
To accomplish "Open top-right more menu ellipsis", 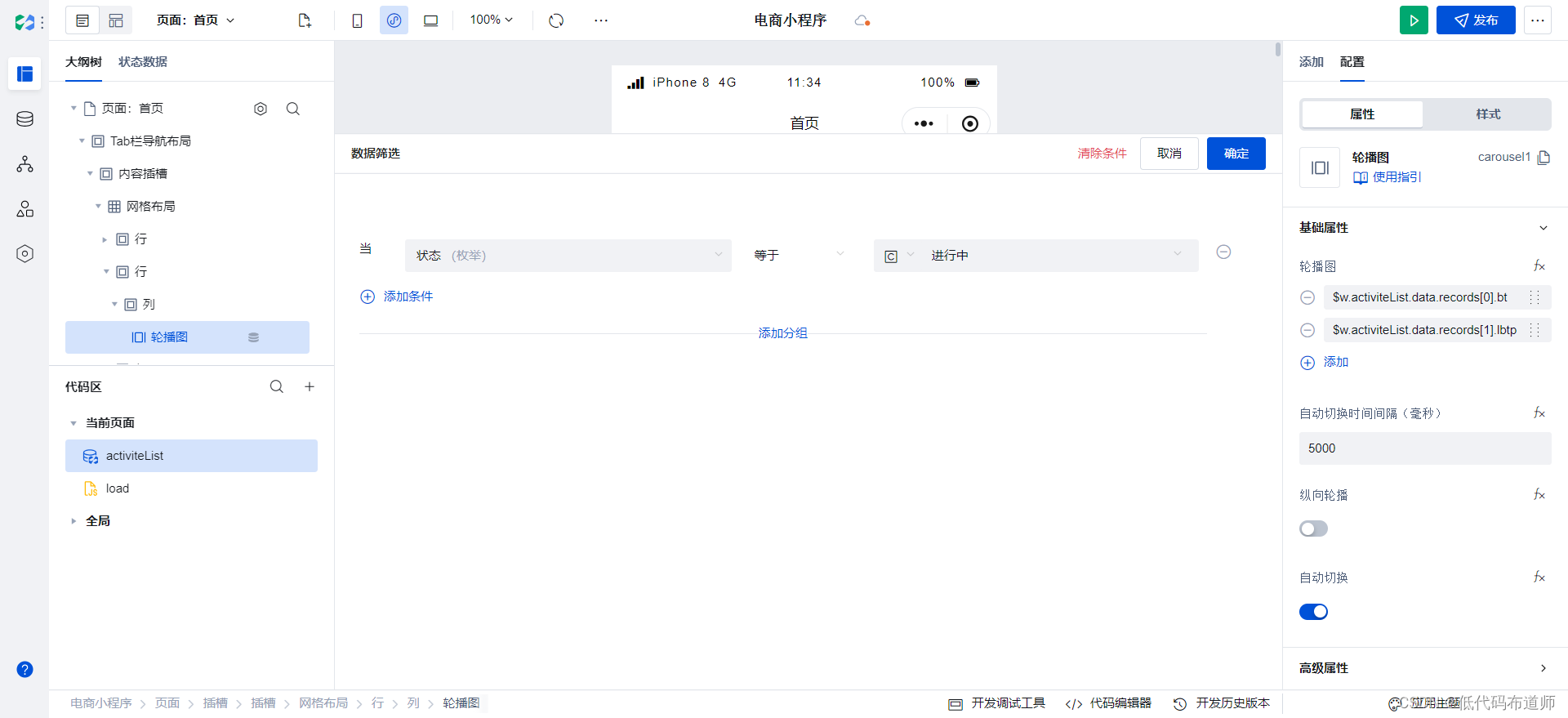I will click(1537, 20).
